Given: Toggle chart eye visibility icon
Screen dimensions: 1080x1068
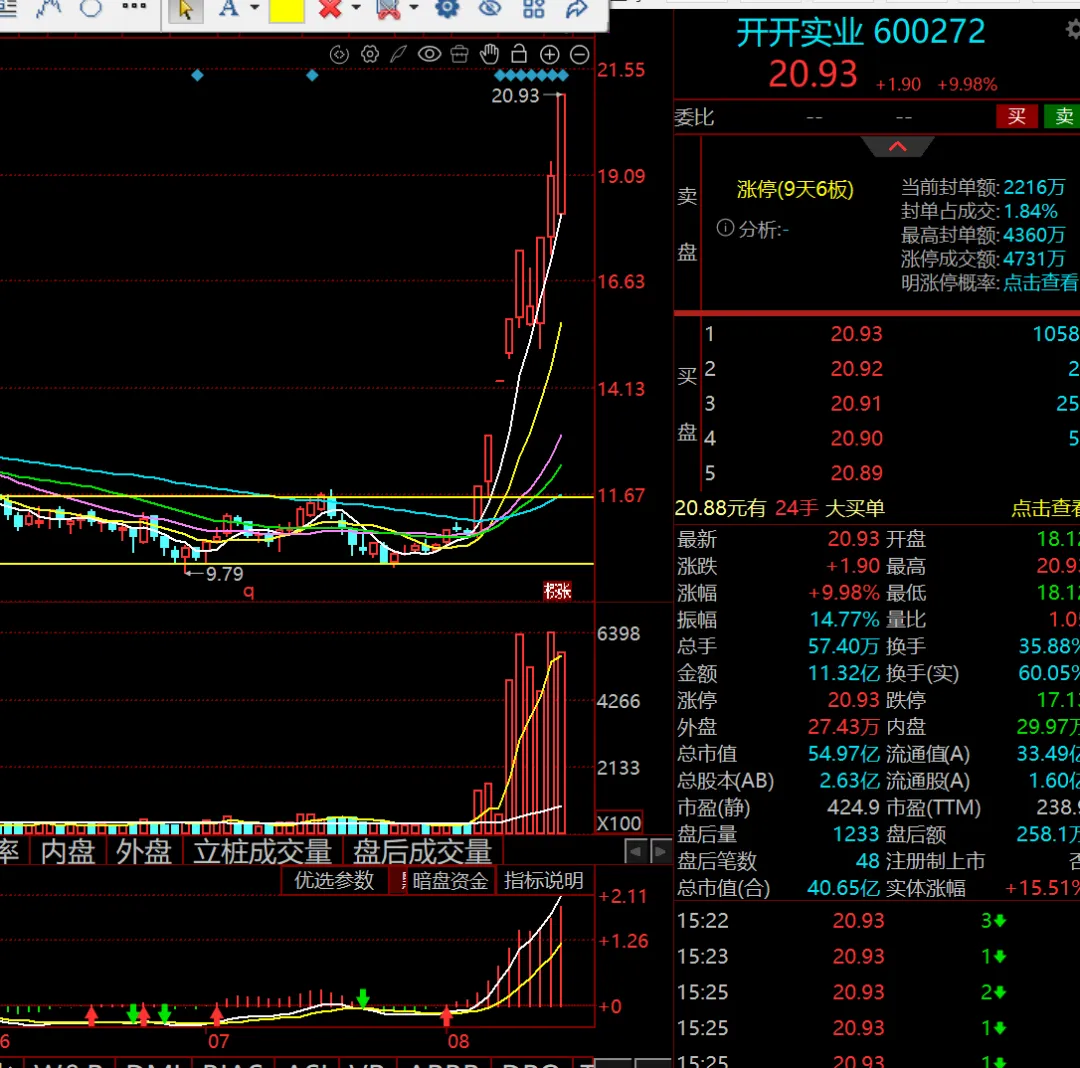Looking at the screenshot, I should tap(429, 54).
